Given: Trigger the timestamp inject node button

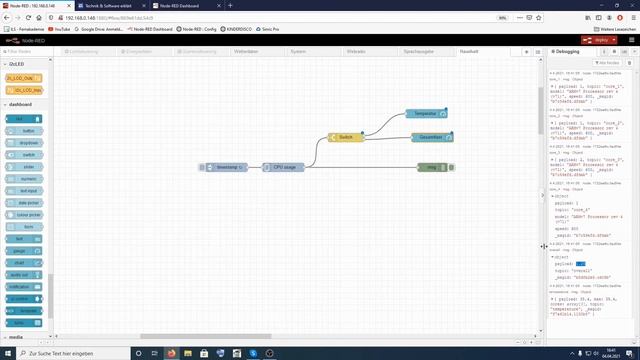Looking at the screenshot, I should pos(202,167).
